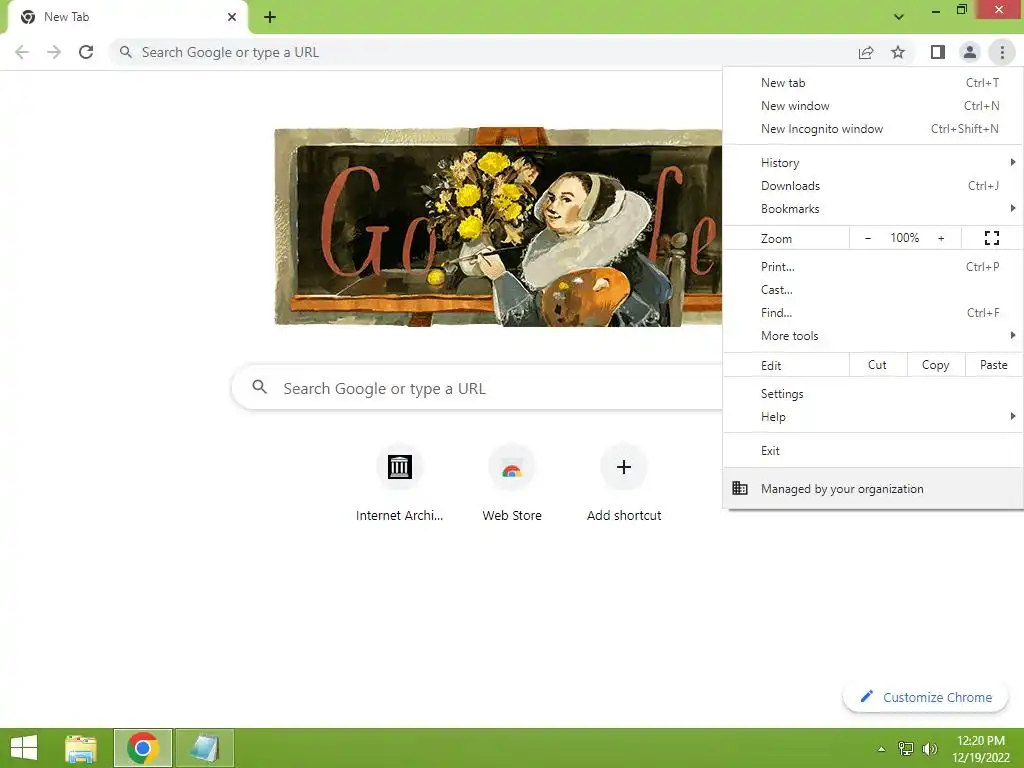Screen dimensions: 1024x768
Task: Show hidden system tray icons
Action: (x=882, y=749)
